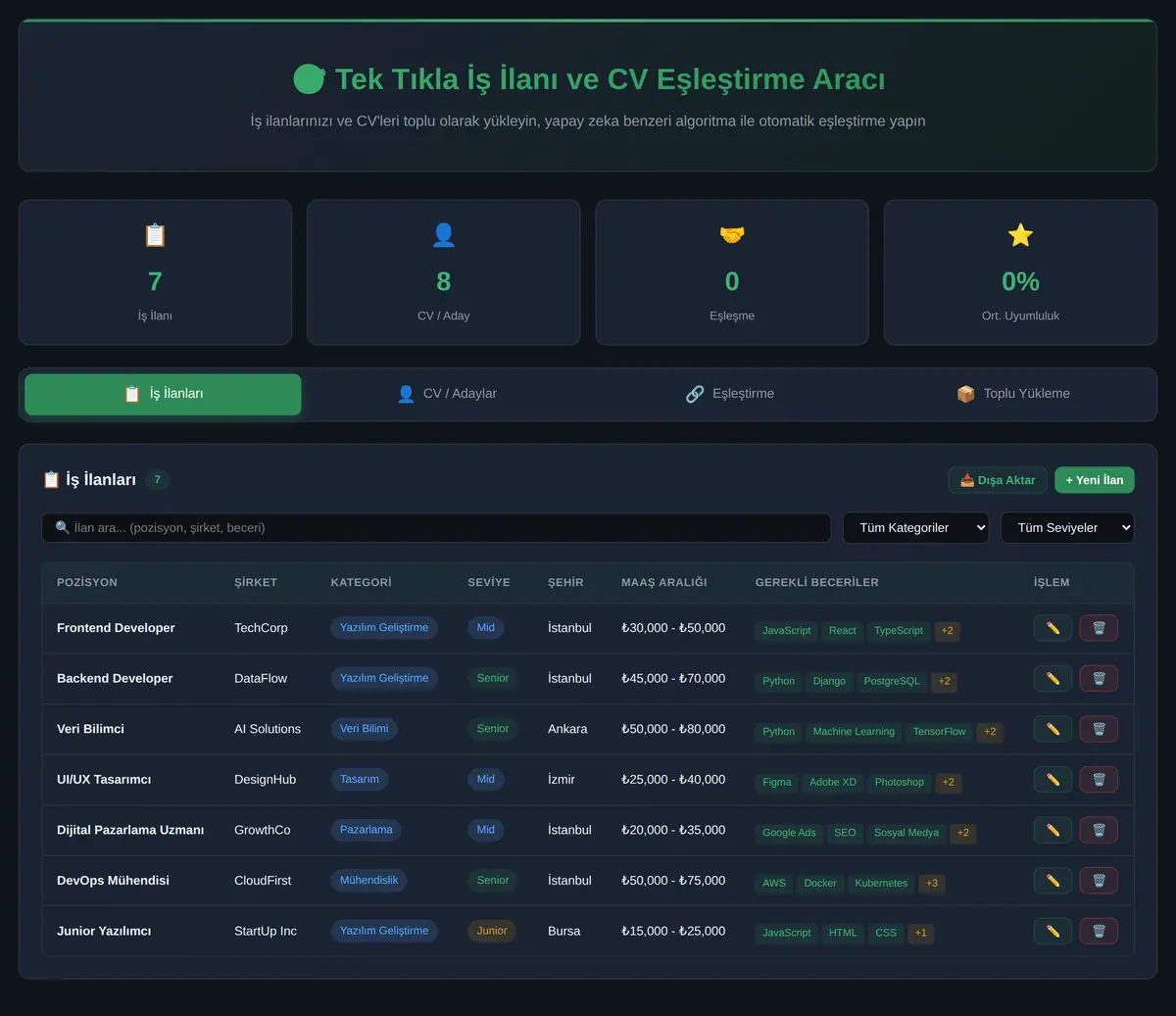This screenshot has width=1176, height=1016.
Task: Delete the Junior Yazılımcı listing
Action: click(1099, 931)
